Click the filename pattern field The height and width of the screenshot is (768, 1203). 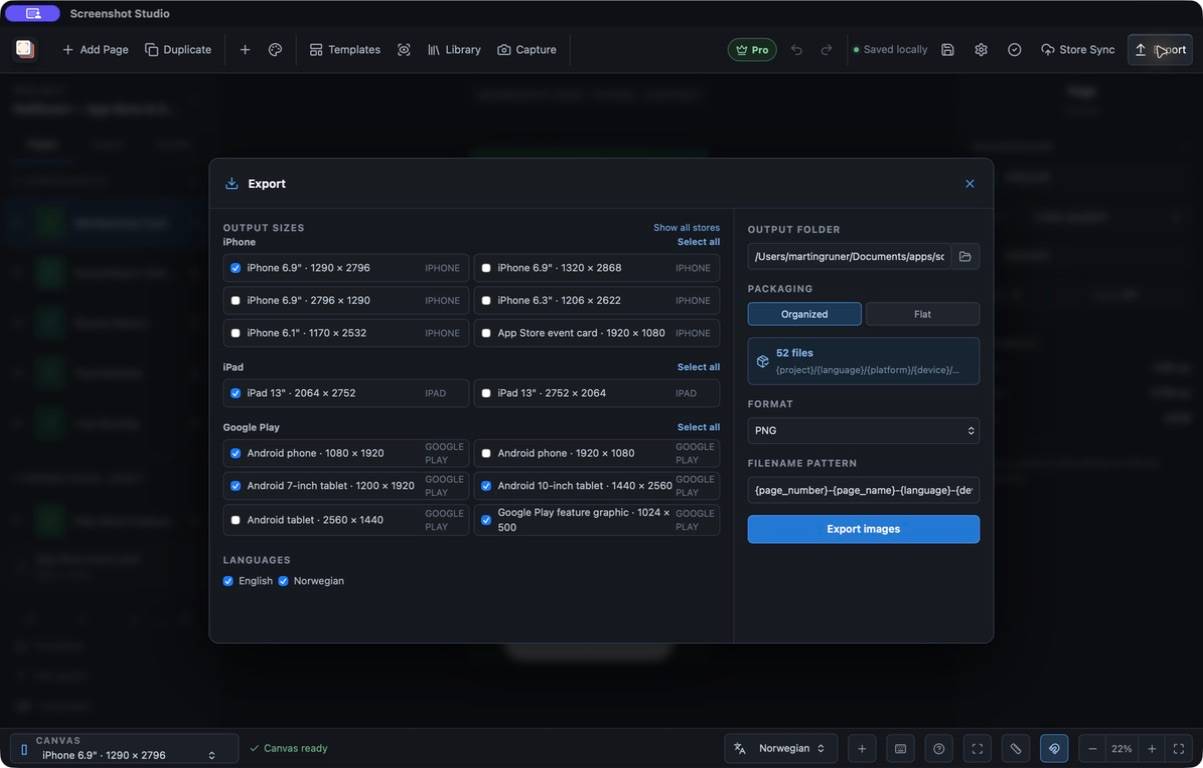click(x=864, y=490)
